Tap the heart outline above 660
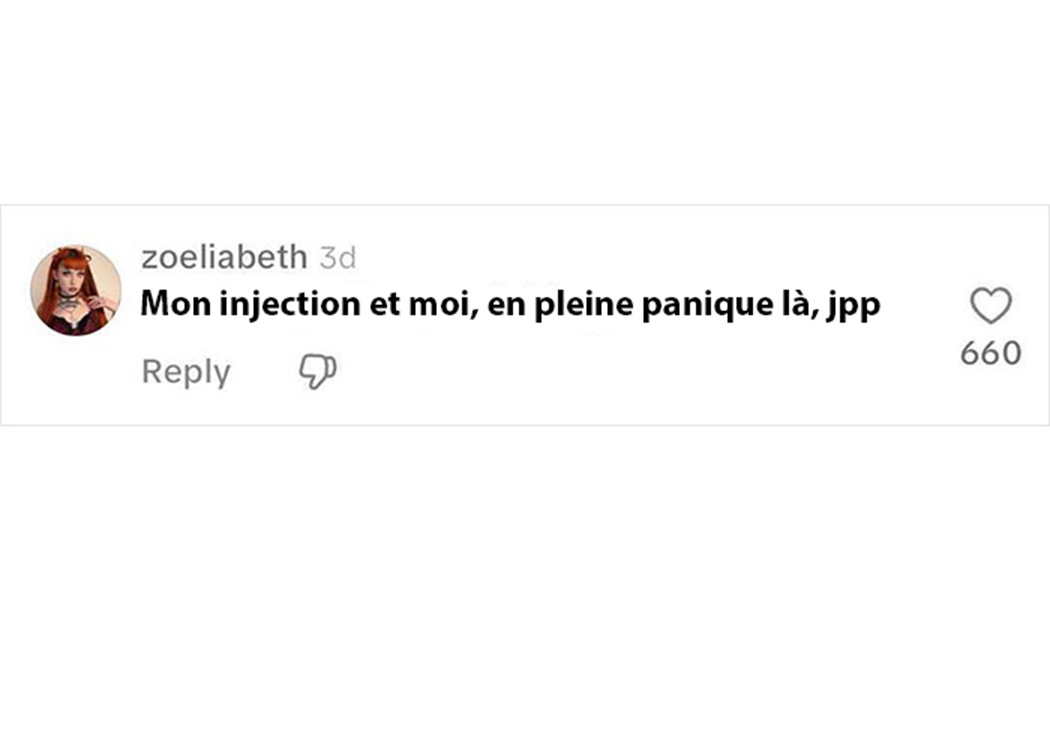1050x746 pixels. click(x=991, y=306)
